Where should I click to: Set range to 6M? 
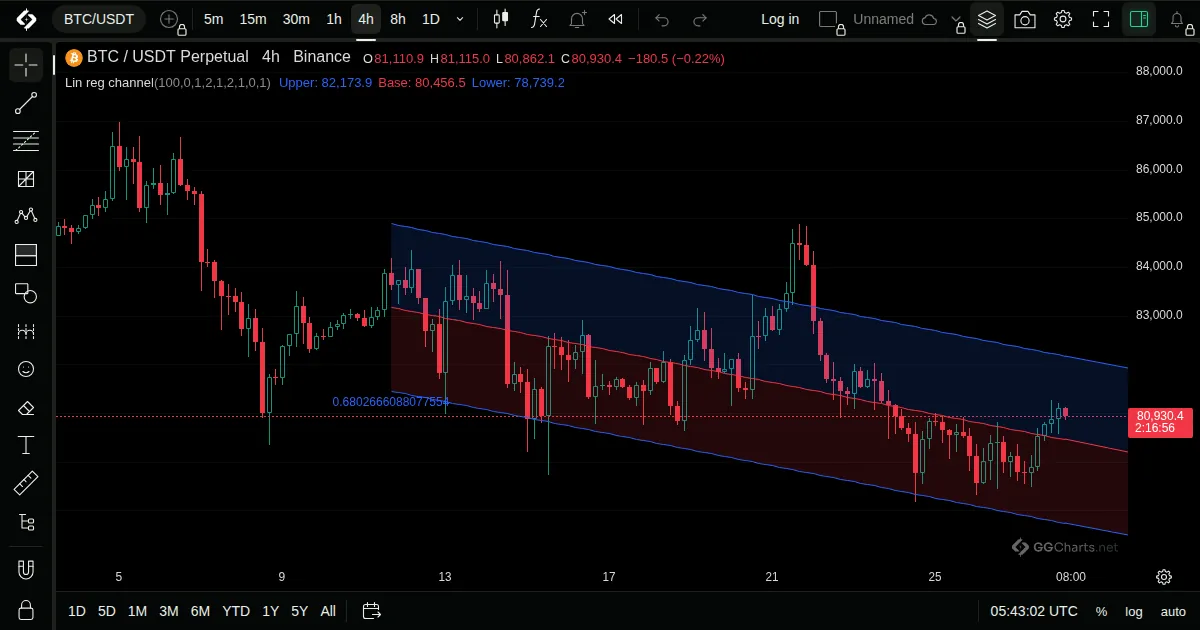pyautogui.click(x=200, y=611)
